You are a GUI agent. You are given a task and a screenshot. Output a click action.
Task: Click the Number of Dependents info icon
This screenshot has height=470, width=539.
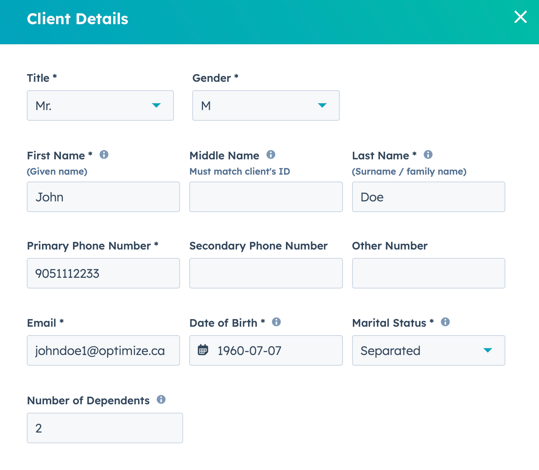click(x=161, y=400)
